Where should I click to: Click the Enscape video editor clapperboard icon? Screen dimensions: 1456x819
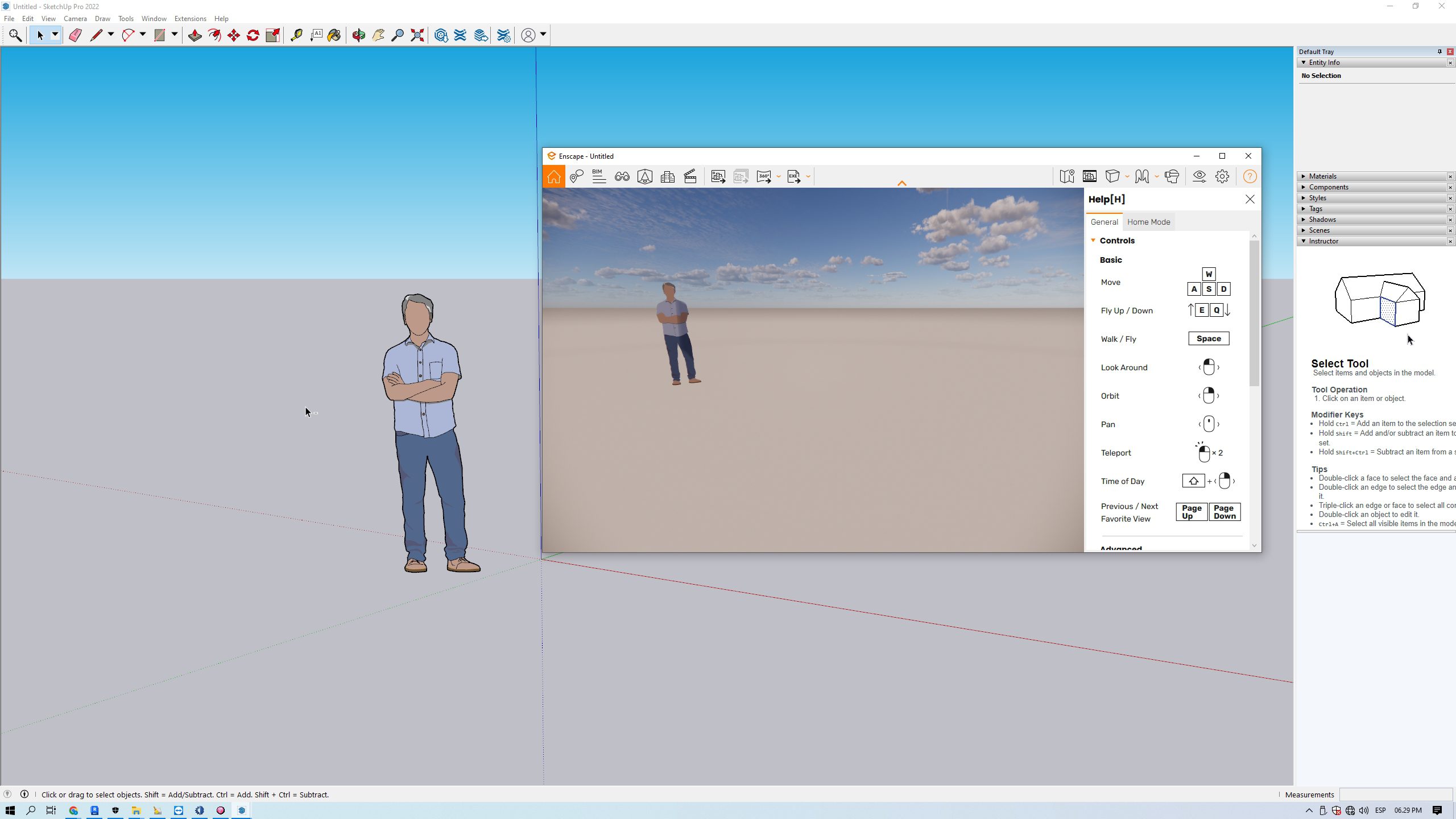pyautogui.click(x=690, y=176)
